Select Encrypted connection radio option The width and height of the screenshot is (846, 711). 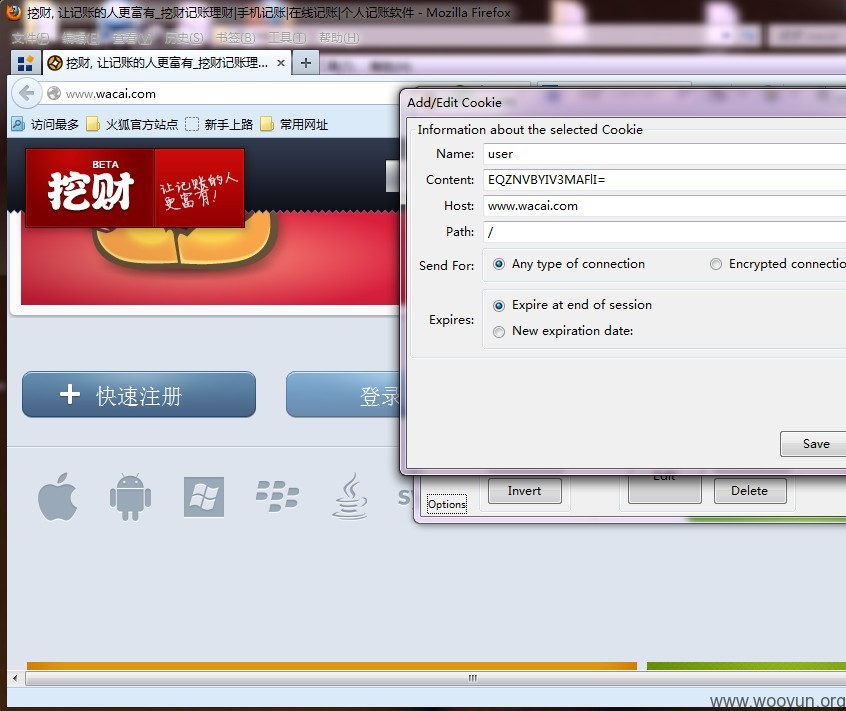pyautogui.click(x=715, y=264)
